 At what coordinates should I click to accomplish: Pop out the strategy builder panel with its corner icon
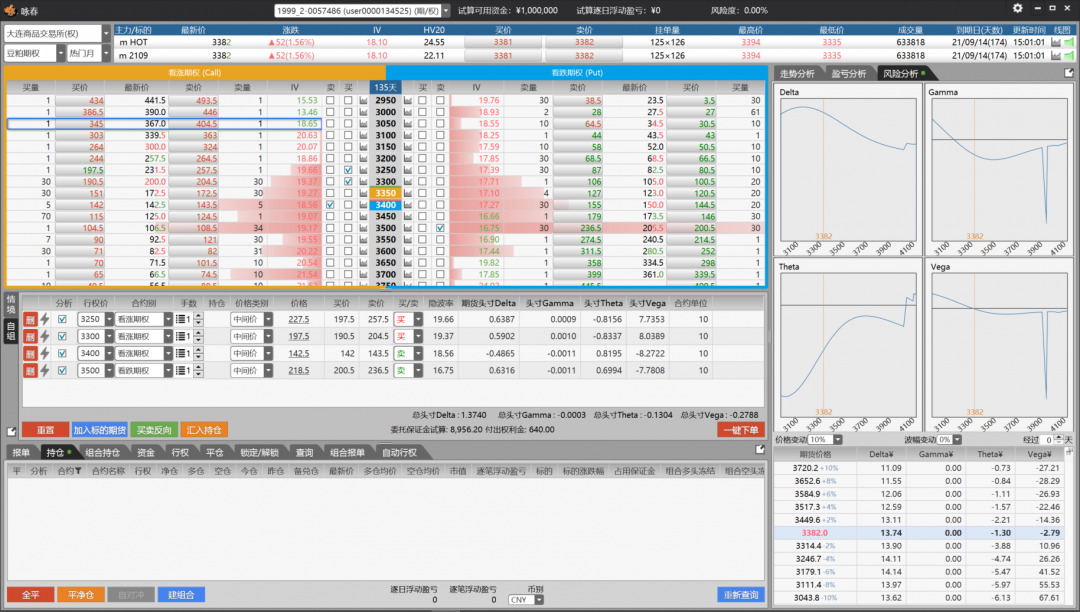pos(12,432)
